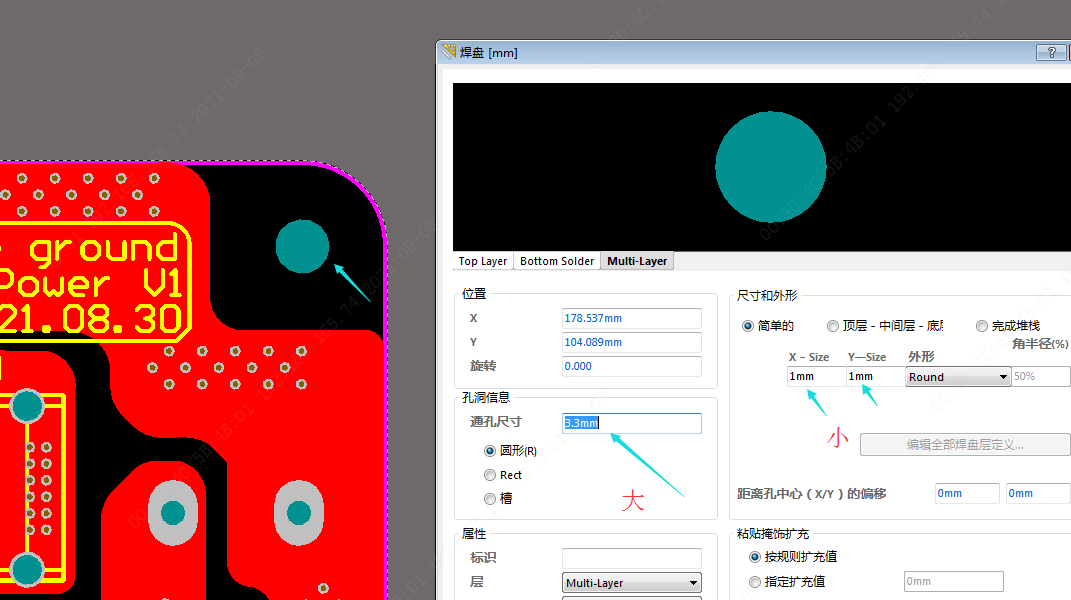Expand the 层 Multi-Layer dropdown

(x=631, y=583)
